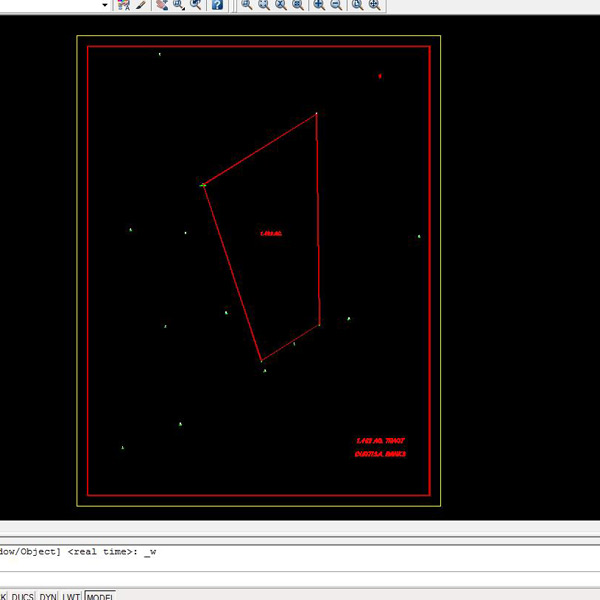The height and width of the screenshot is (600, 600).
Task: Activate the Pan realtime hand icon
Action: (162, 5)
